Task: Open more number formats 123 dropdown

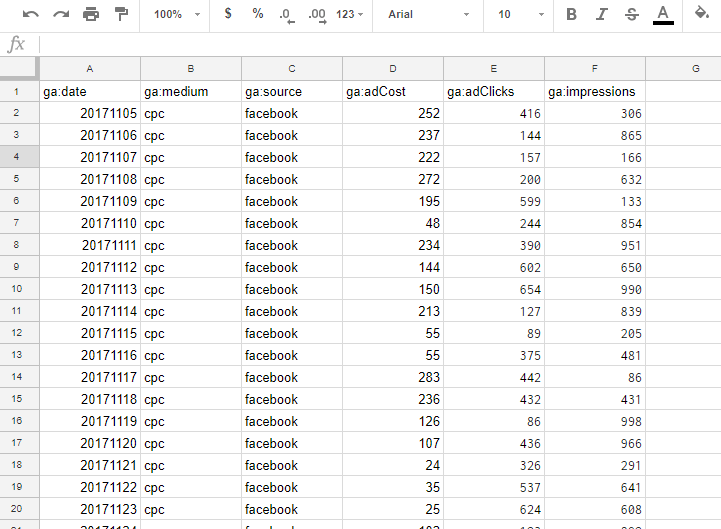Action: 349,14
